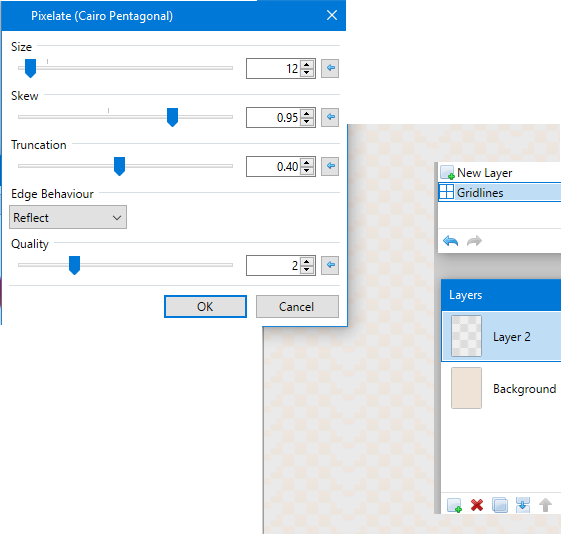Screen dimensions: 561x534
Task: Cancel the Pixelate dialog
Action: 297,307
